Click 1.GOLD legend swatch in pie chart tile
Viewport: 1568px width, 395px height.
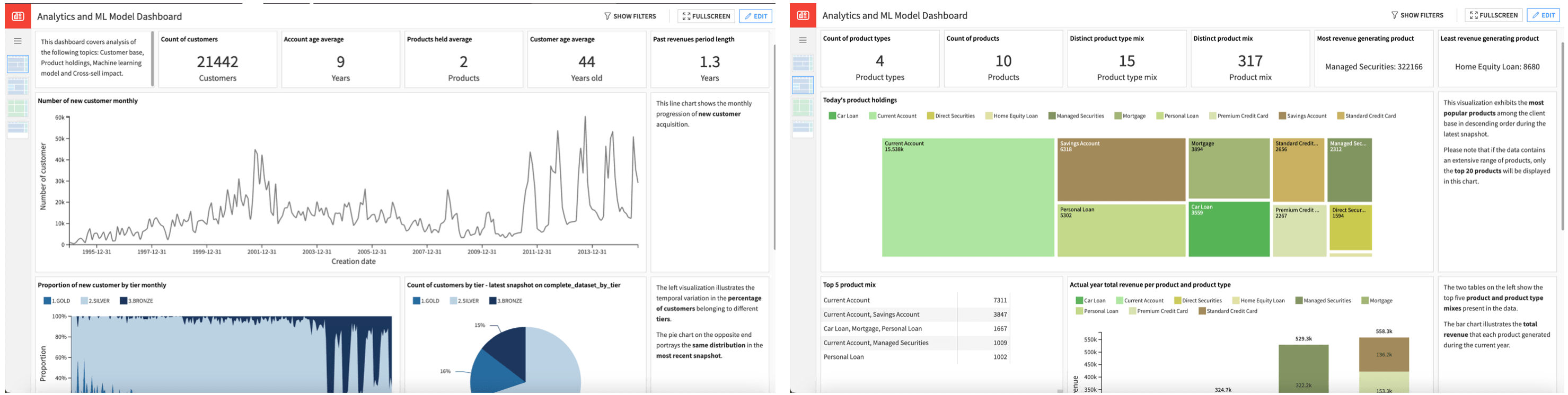click(416, 301)
